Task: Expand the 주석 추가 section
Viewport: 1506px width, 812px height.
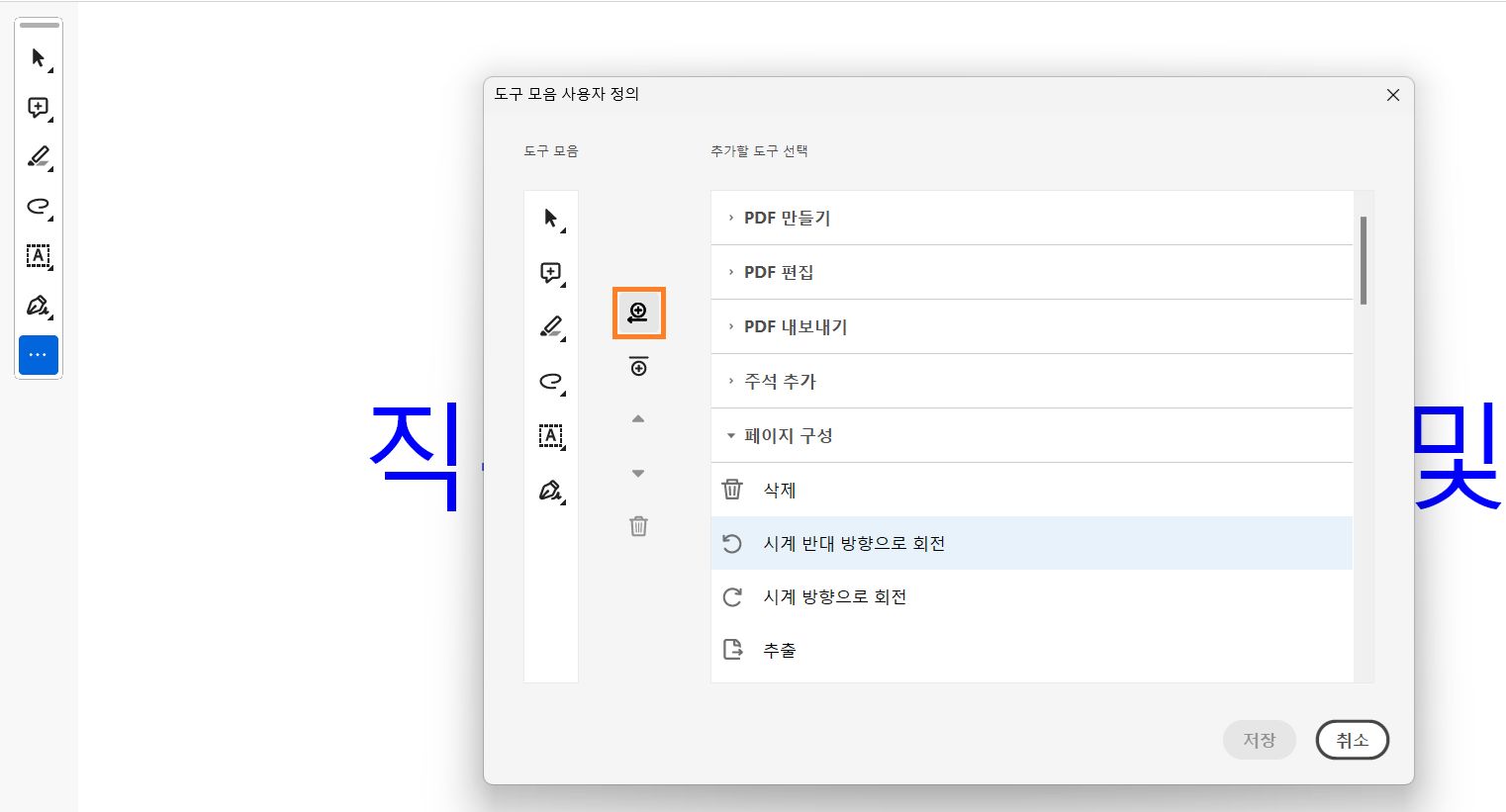Action: click(778, 380)
